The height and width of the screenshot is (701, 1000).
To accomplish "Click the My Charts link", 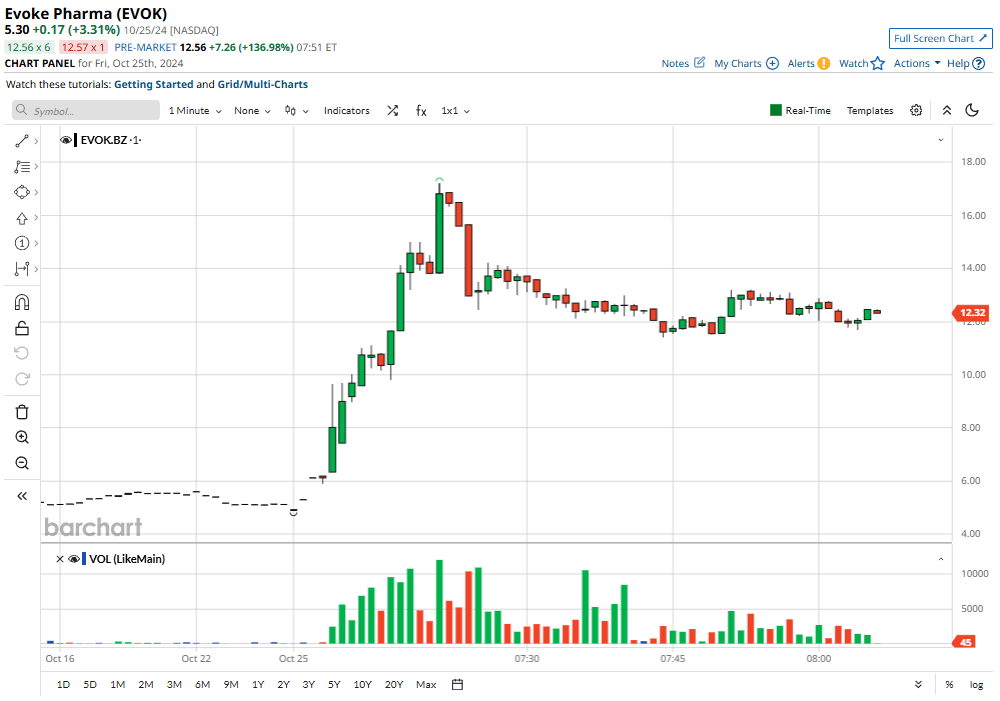I will pos(738,63).
